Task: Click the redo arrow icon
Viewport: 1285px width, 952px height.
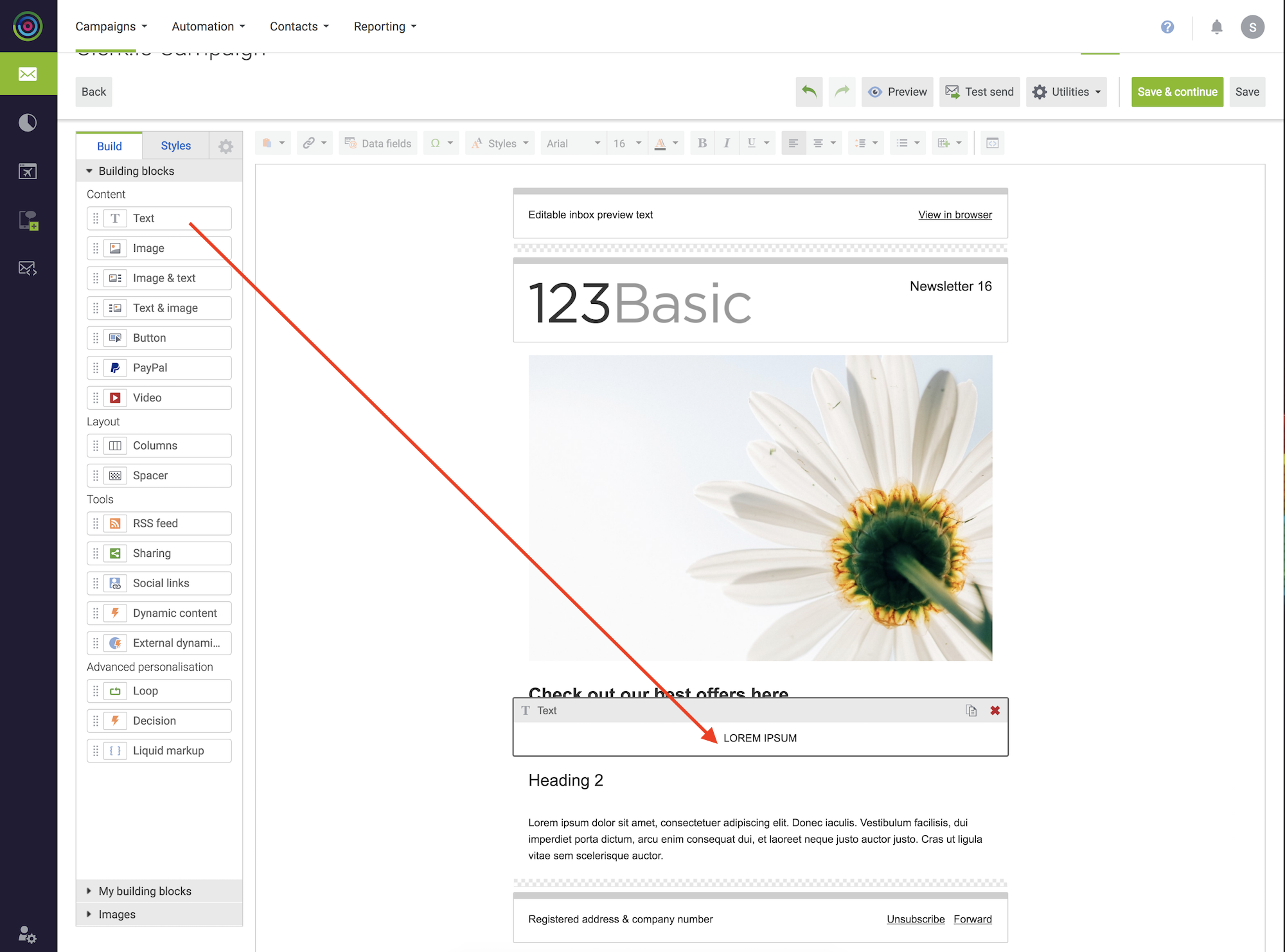Action: 842,92
